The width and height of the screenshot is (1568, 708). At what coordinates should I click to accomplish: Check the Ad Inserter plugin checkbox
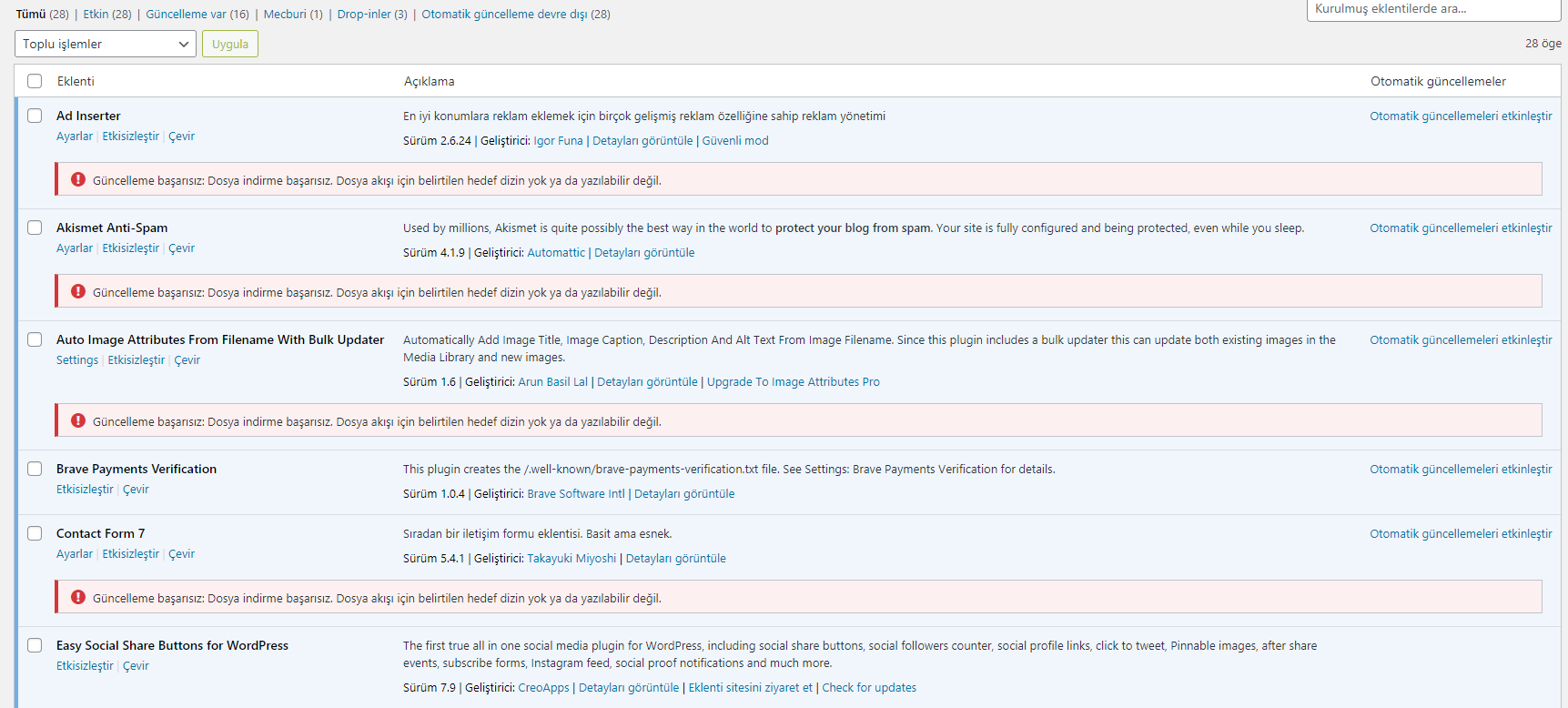pos(35,116)
